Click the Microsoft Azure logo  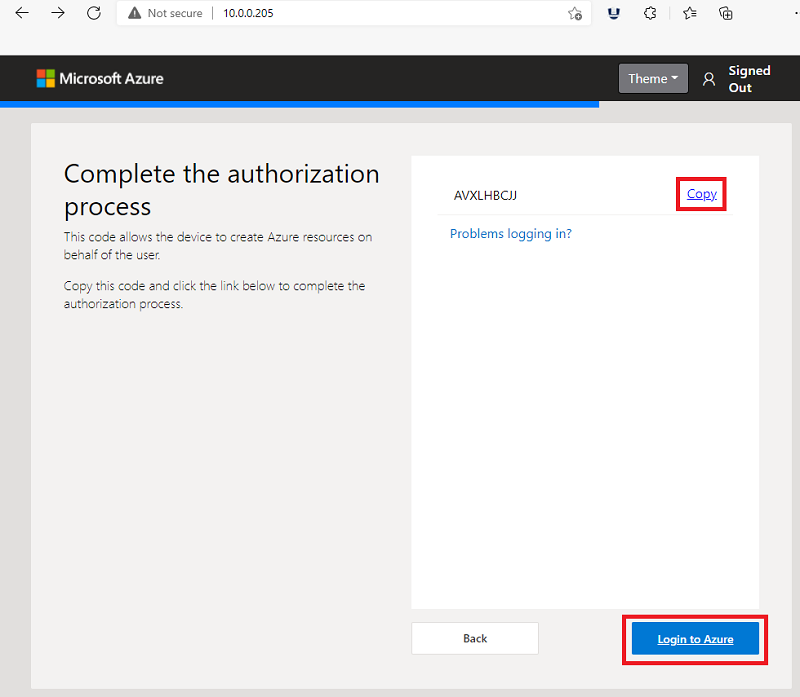(x=100, y=79)
